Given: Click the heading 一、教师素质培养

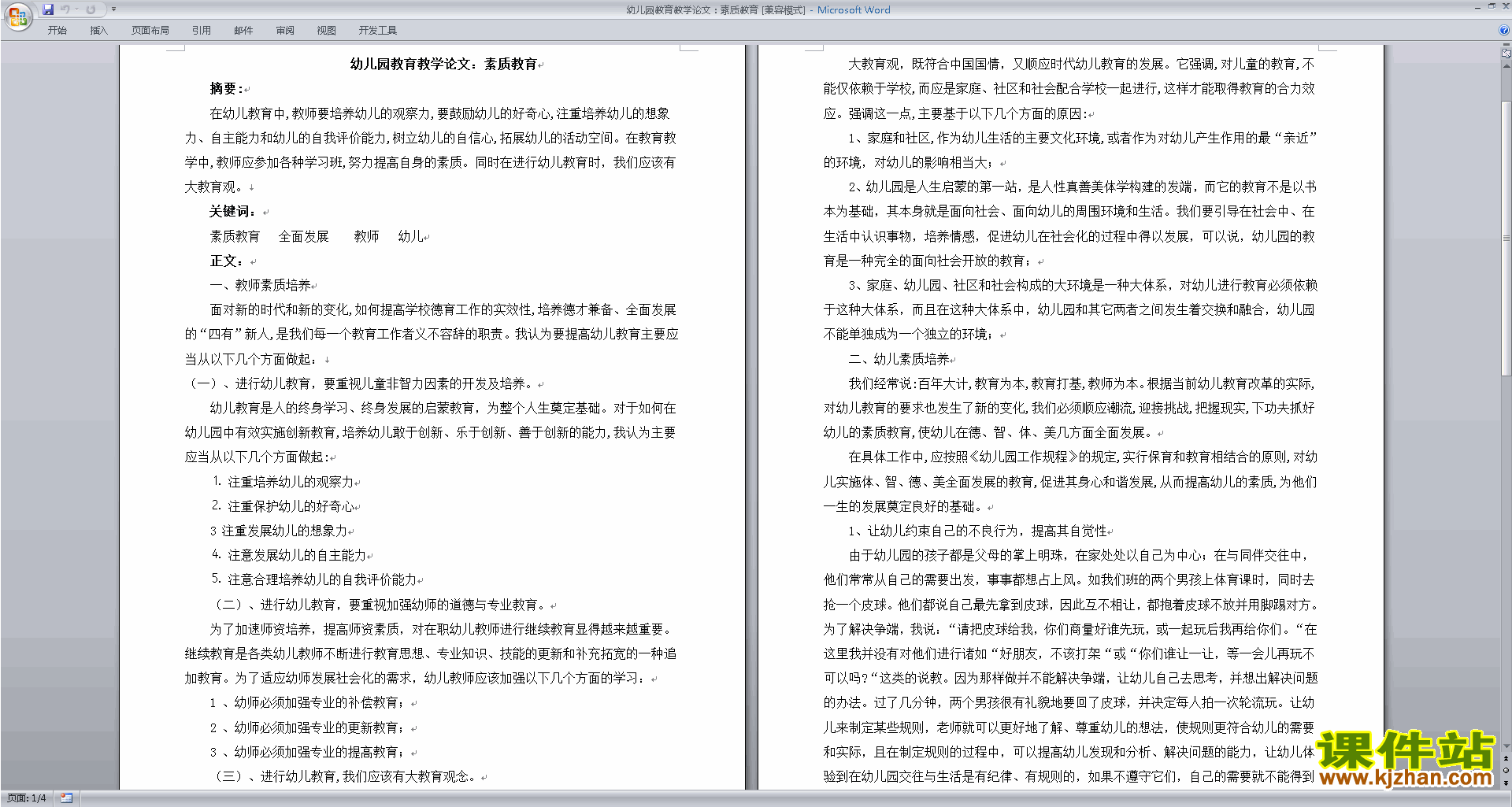Looking at the screenshot, I should [x=261, y=285].
